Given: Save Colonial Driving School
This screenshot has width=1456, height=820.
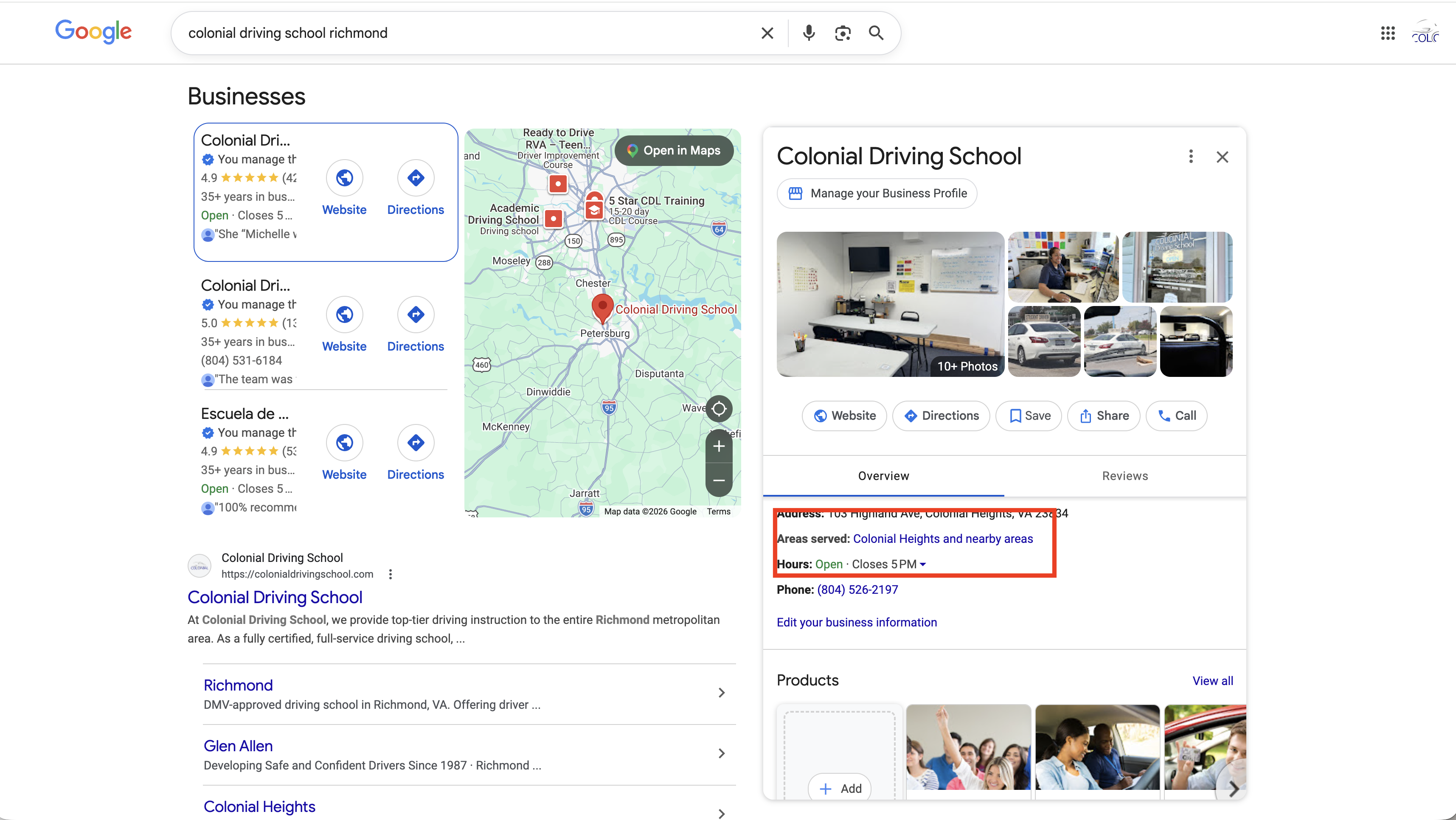Looking at the screenshot, I should tap(1029, 416).
